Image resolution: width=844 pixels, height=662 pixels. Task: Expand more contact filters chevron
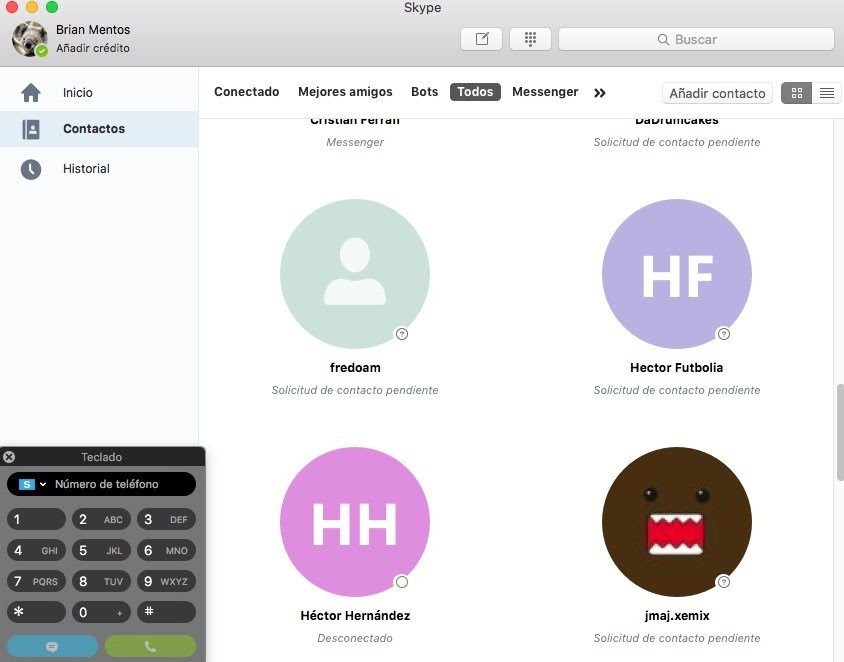pos(600,93)
